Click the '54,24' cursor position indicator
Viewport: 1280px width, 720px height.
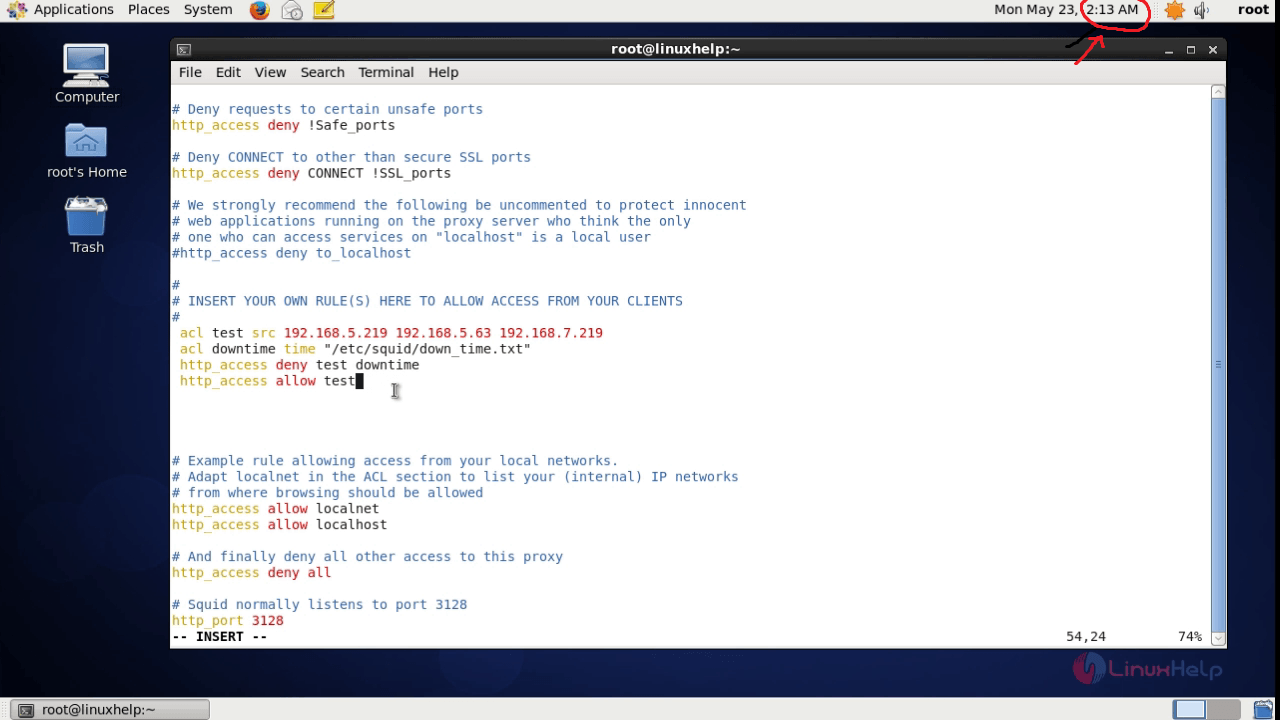1086,637
